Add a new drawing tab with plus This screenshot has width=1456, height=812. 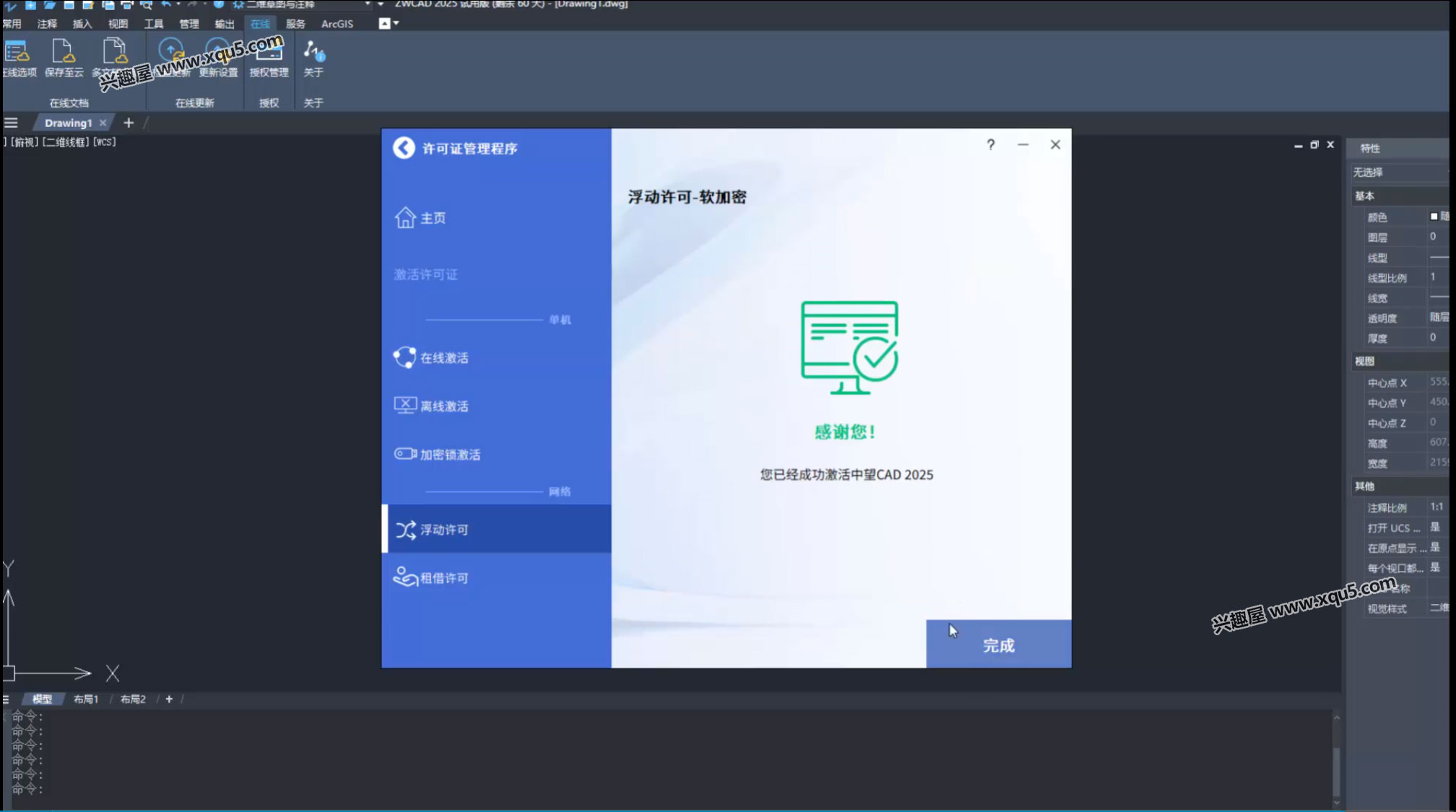[129, 123]
